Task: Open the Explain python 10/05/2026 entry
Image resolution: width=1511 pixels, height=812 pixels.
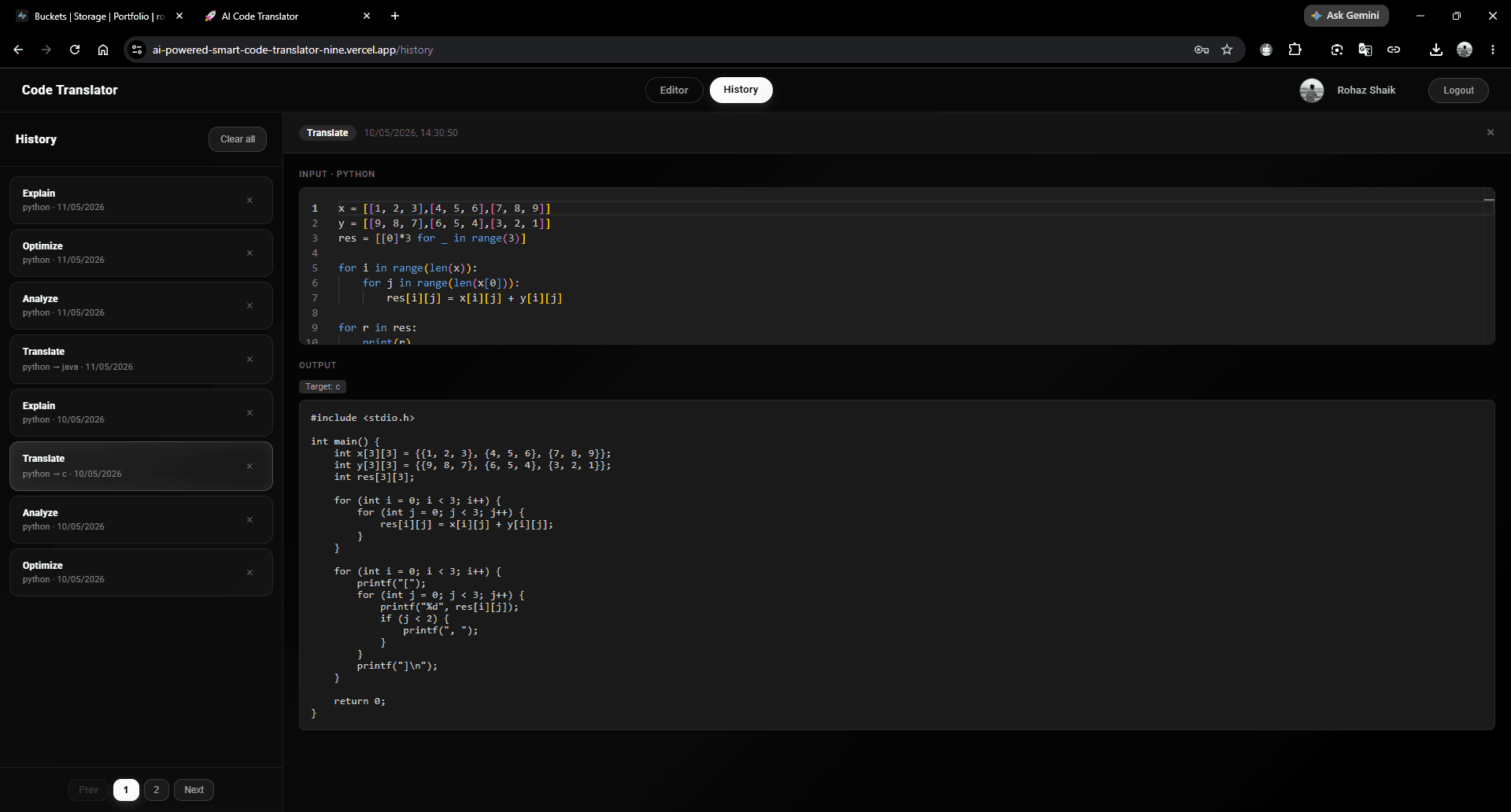Action: [141, 412]
